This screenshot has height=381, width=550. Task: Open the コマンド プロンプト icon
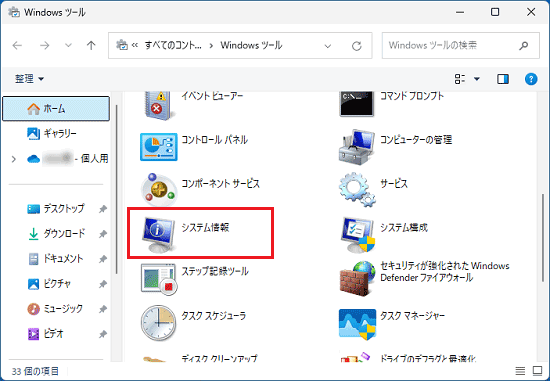pyautogui.click(x=356, y=103)
